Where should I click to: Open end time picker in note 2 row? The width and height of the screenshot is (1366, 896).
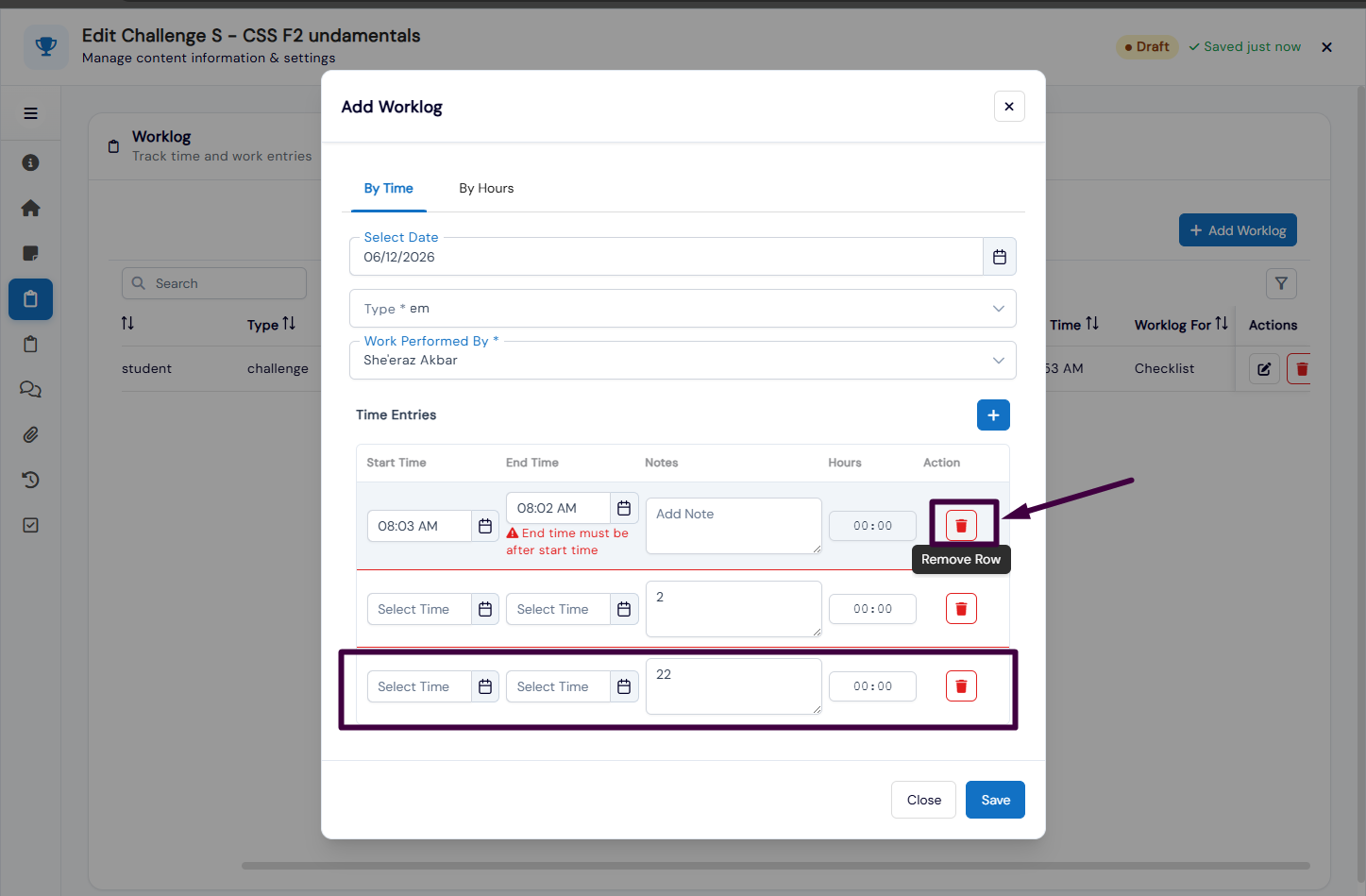(x=624, y=609)
